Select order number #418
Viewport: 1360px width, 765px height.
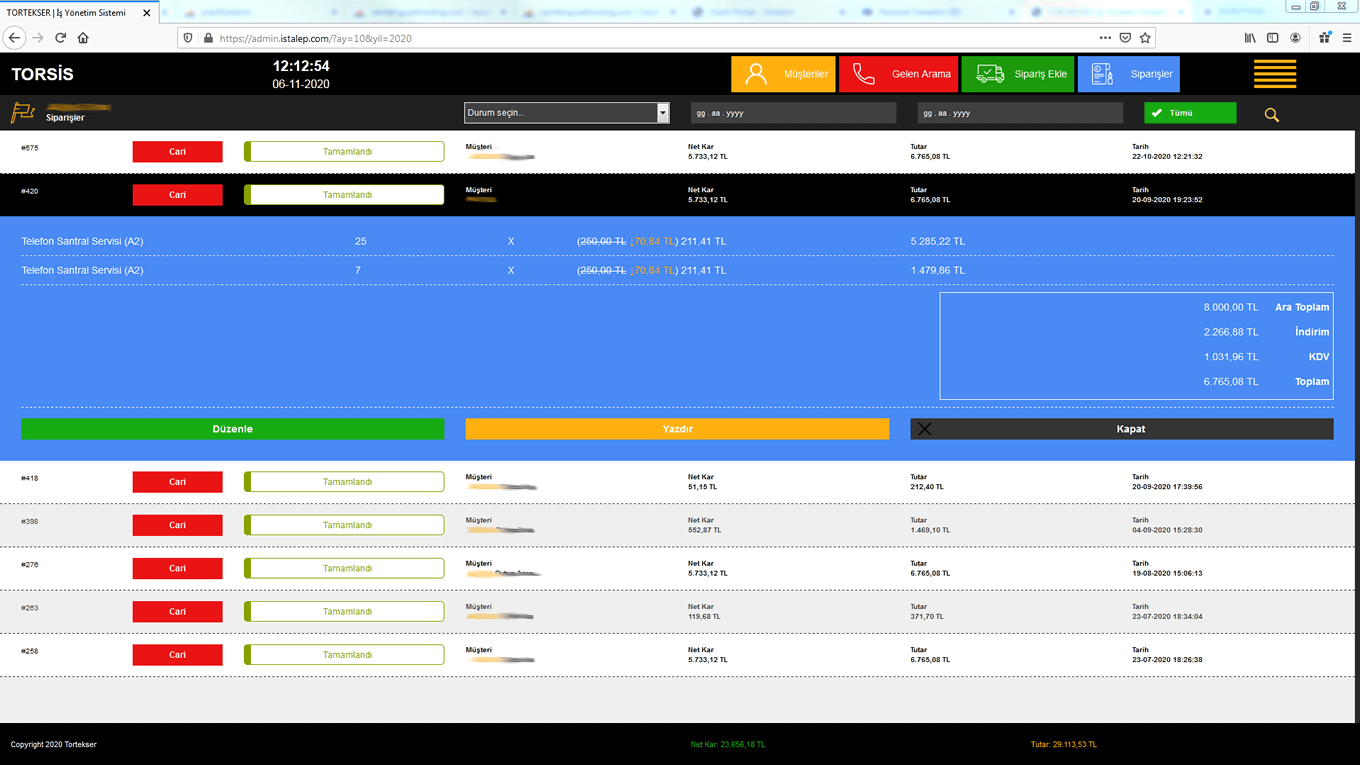pyautogui.click(x=29, y=478)
